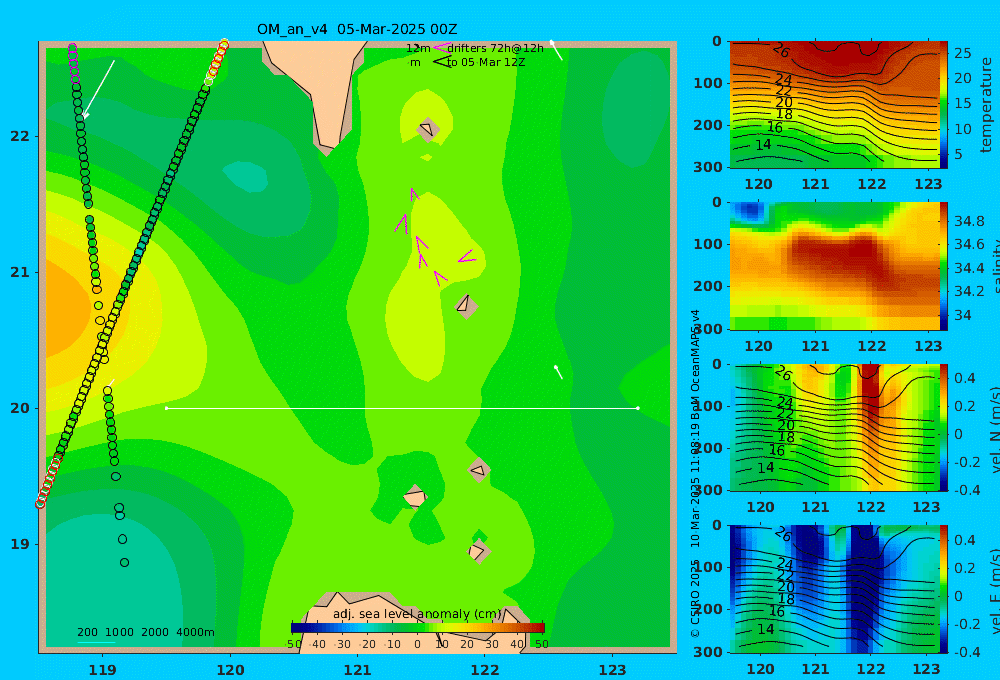
Task: Click the '26' contour label in the temperature panel
Action: 781,50
